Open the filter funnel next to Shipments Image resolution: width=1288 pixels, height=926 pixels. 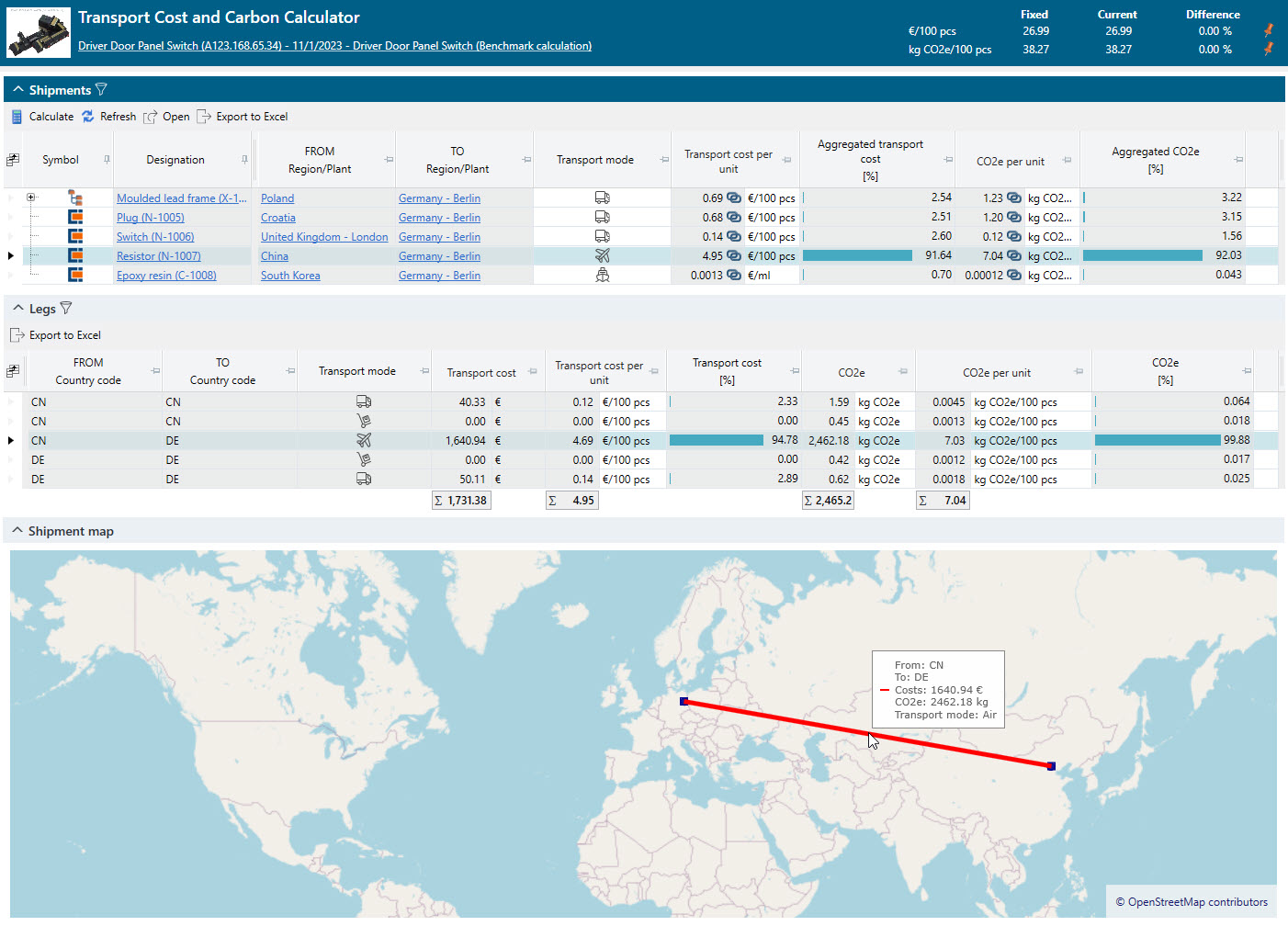(103, 89)
